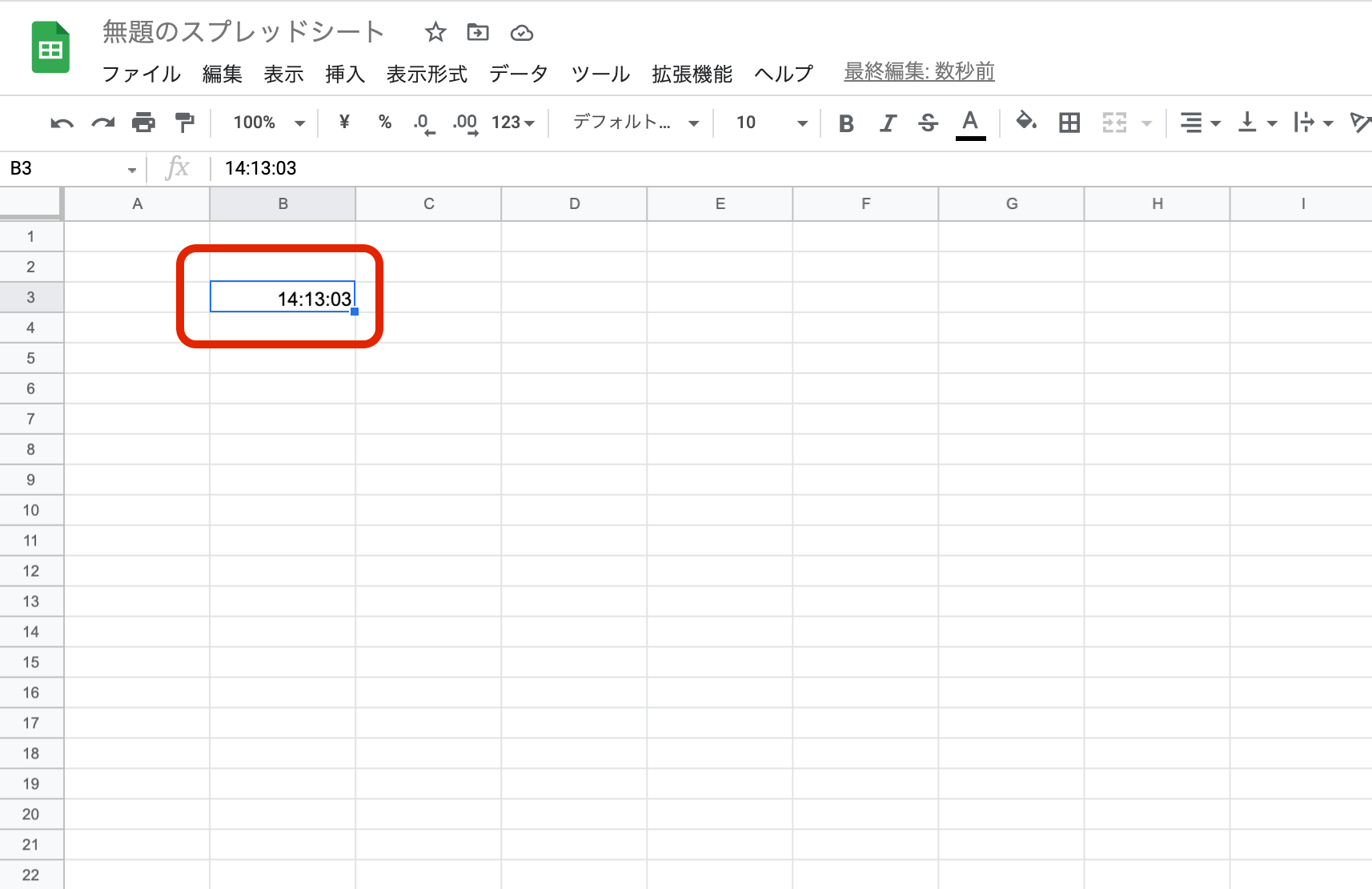Image resolution: width=1372 pixels, height=889 pixels.
Task: Redo the last action
Action: (102, 123)
